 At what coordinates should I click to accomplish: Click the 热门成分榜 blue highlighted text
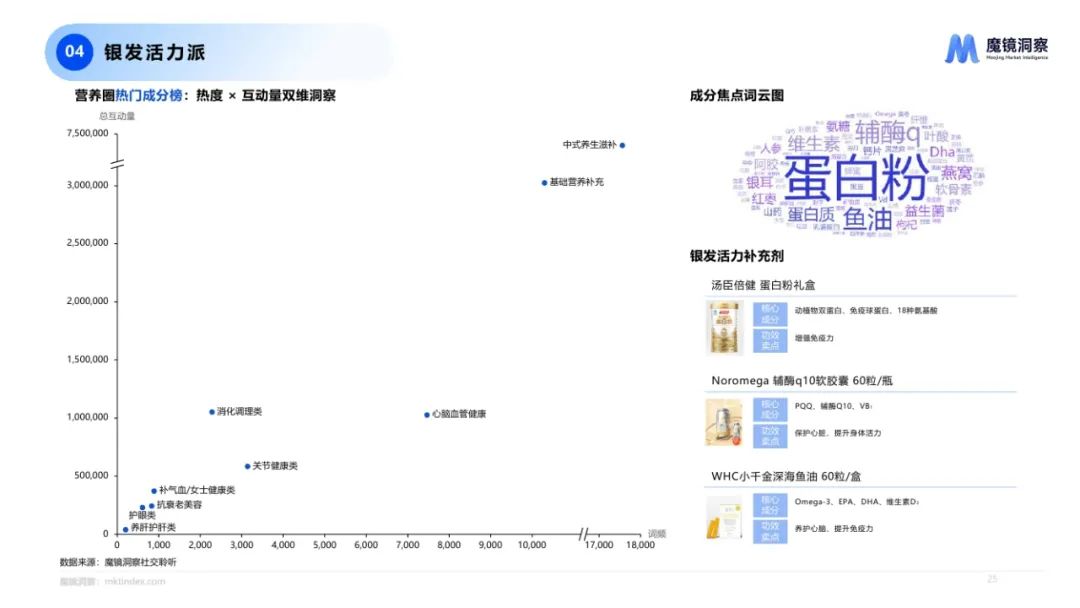click(149, 95)
